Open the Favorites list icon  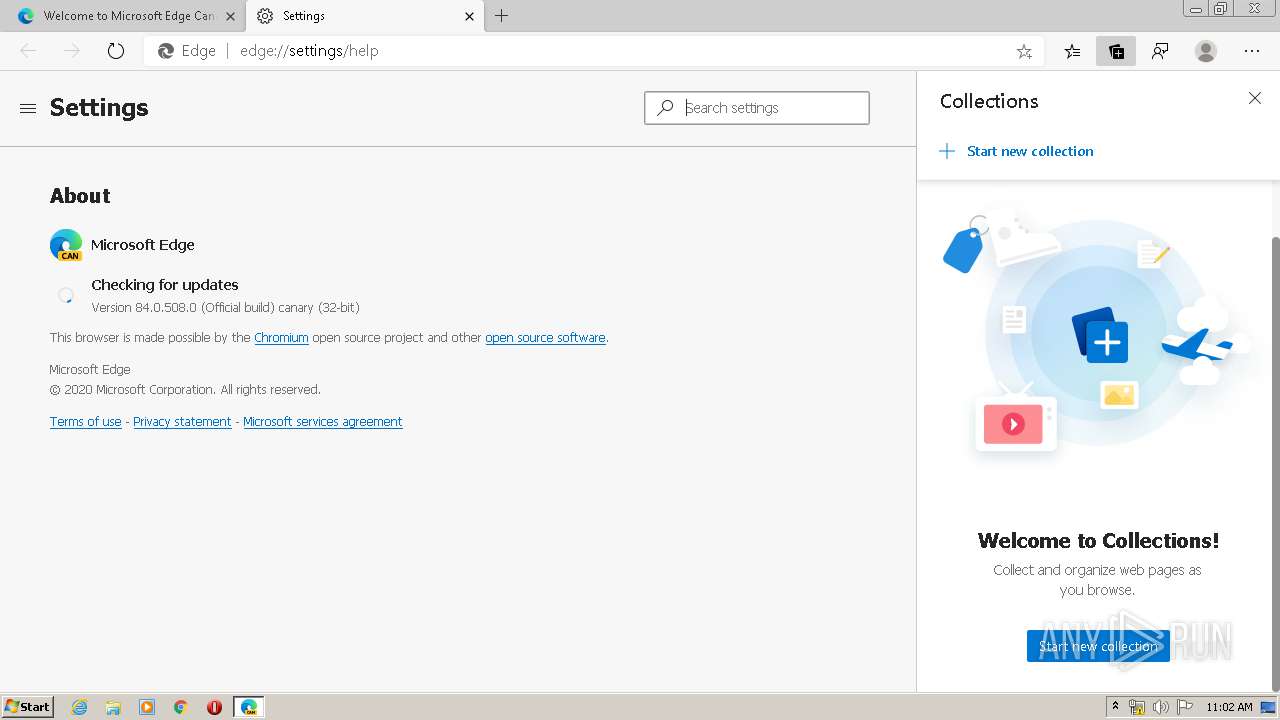click(1072, 51)
